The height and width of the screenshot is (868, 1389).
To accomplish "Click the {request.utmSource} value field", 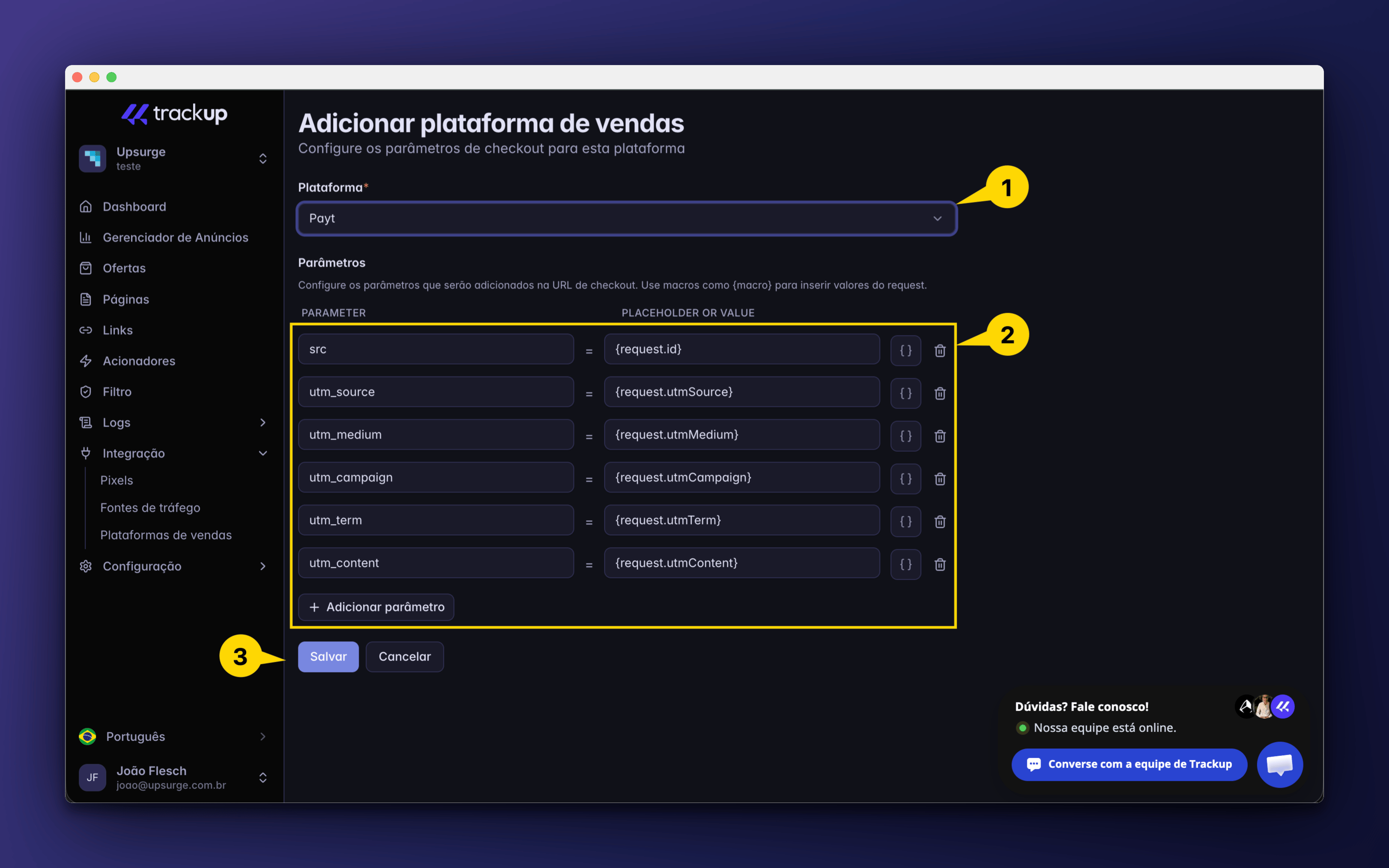I will coord(742,392).
